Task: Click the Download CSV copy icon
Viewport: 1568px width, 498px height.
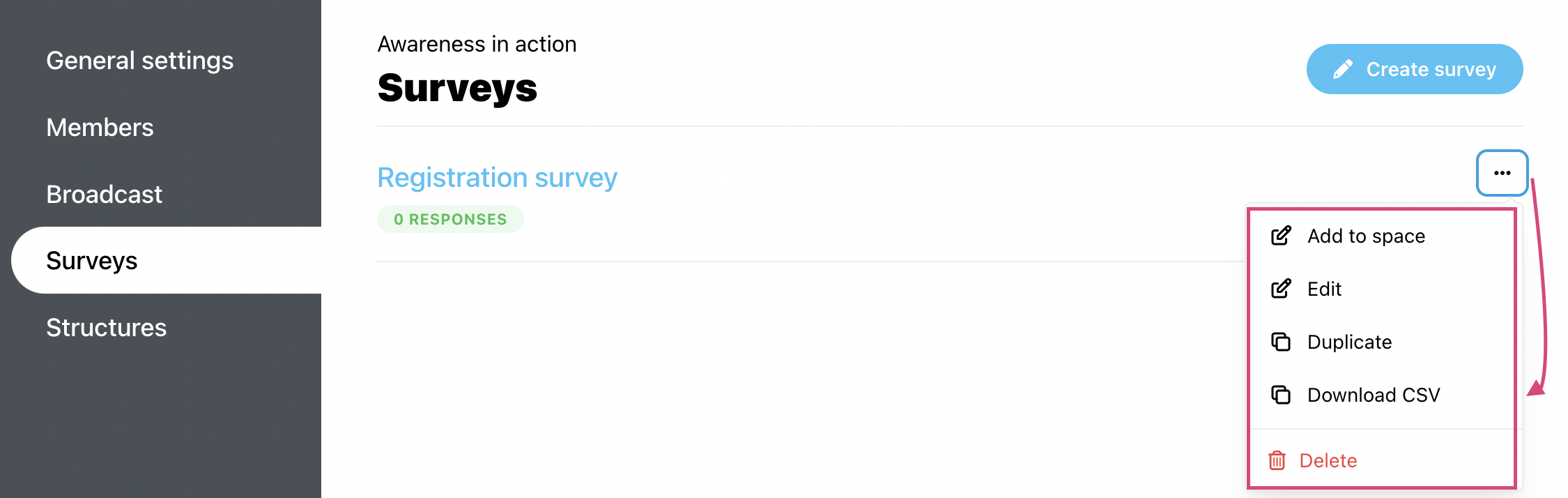Action: pyautogui.click(x=1281, y=395)
